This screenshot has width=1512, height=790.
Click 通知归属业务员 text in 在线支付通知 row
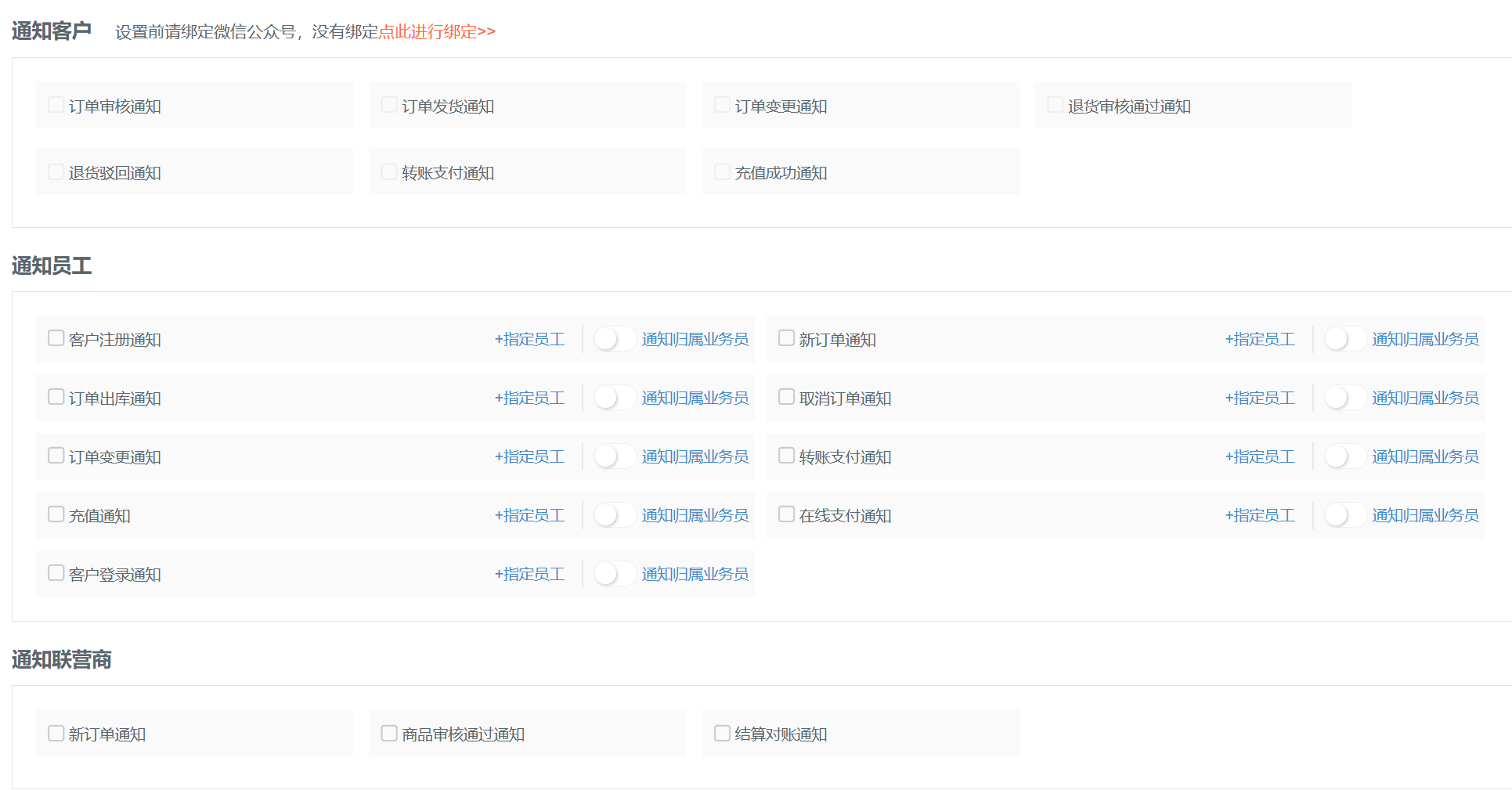point(1426,515)
